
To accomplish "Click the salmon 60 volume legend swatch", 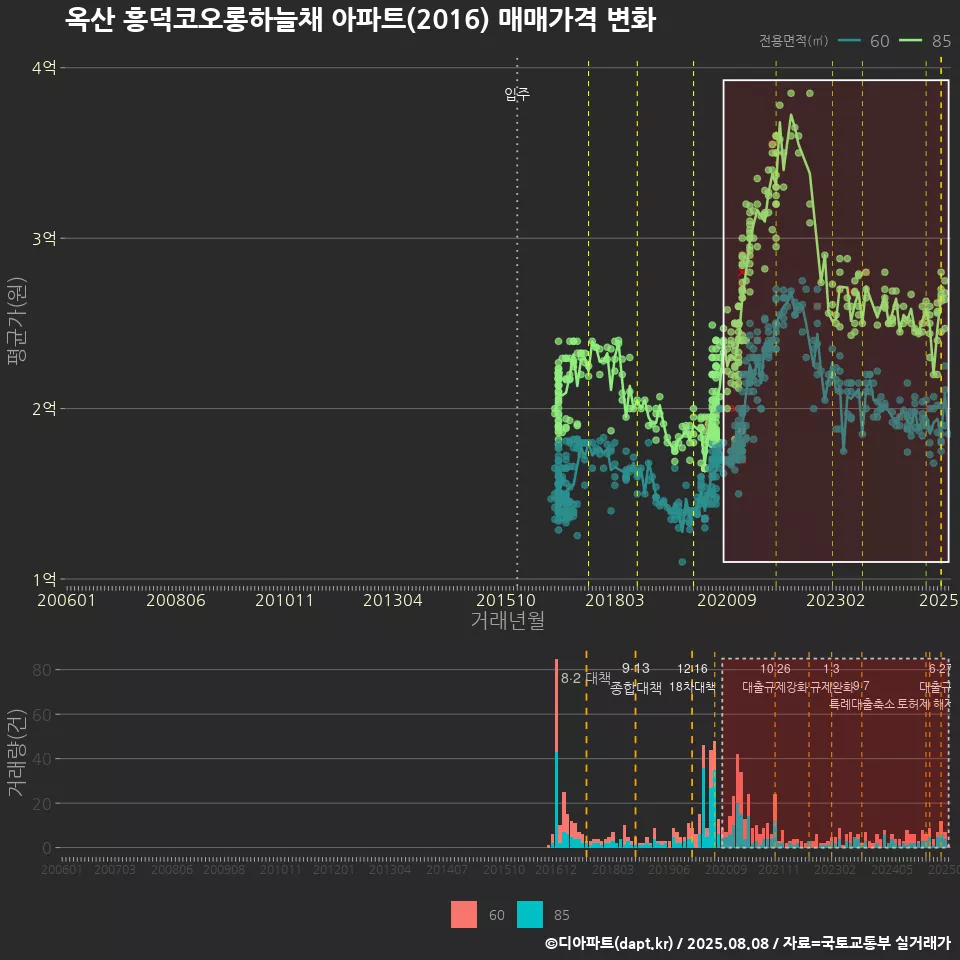I will coord(463,915).
